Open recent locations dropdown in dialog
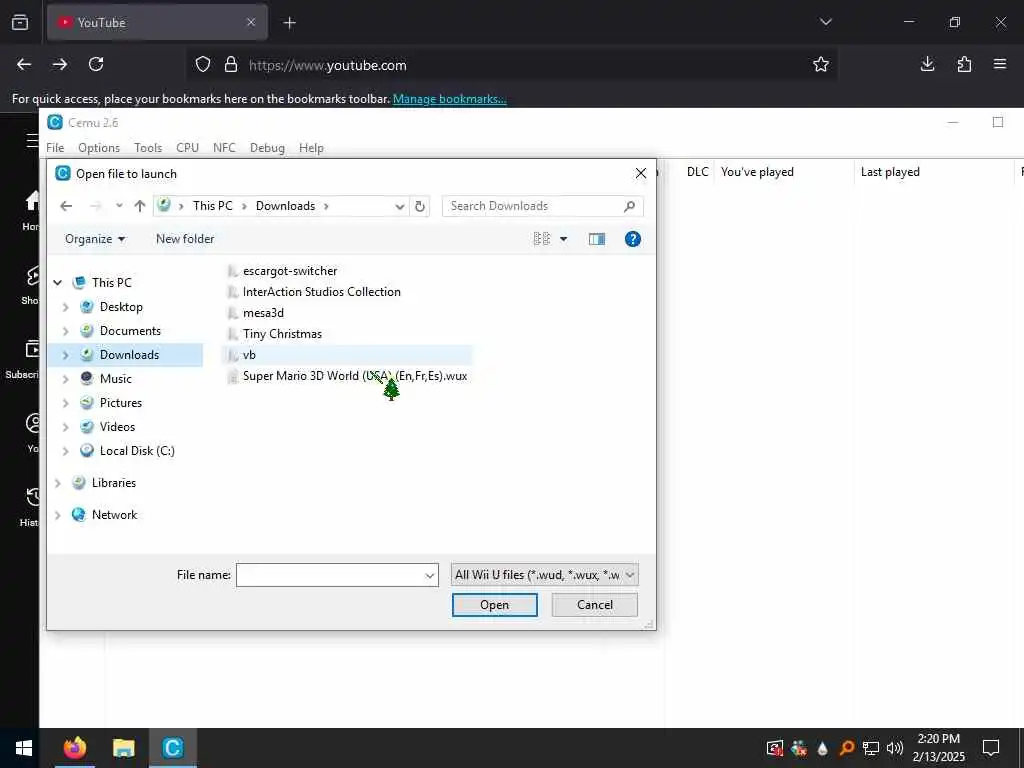Screen dimensions: 1024x768 point(119,206)
